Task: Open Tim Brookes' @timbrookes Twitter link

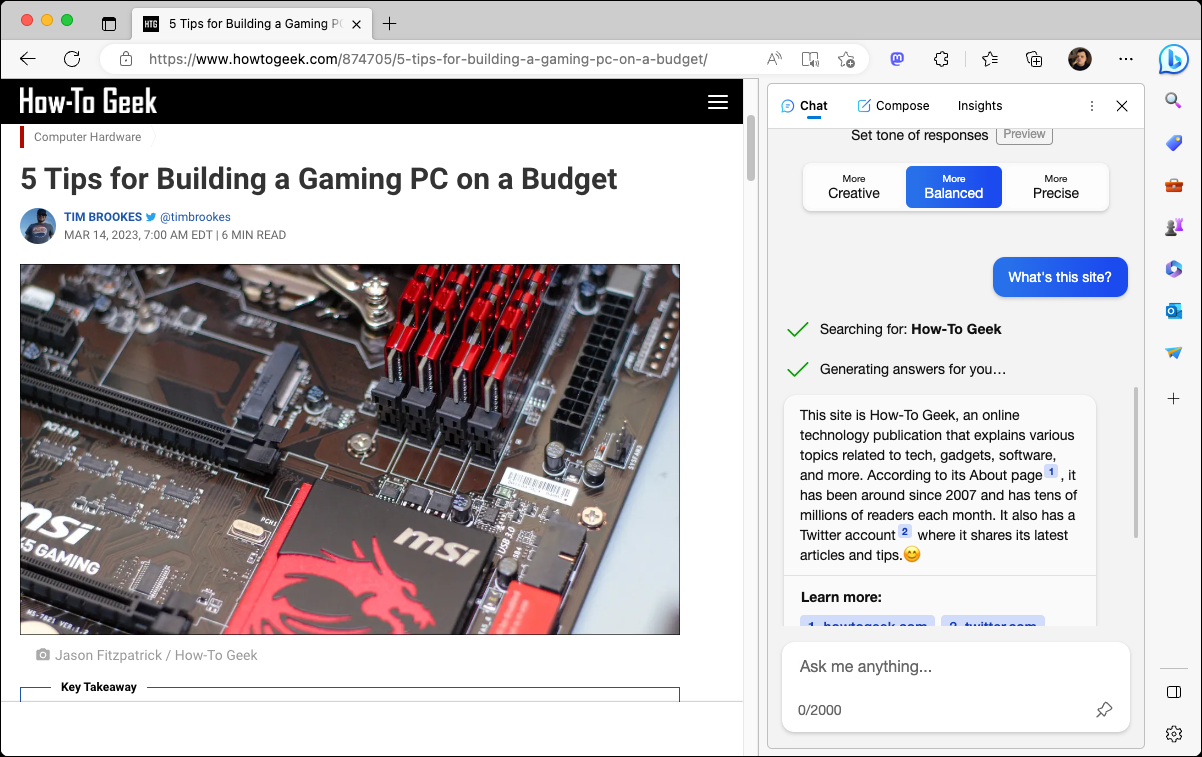Action: [x=194, y=217]
